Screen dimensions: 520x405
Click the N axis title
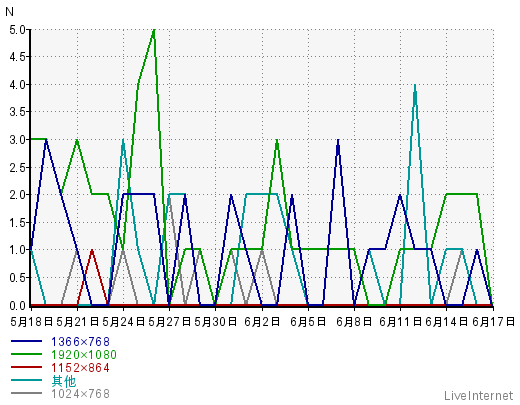click(x=9, y=12)
